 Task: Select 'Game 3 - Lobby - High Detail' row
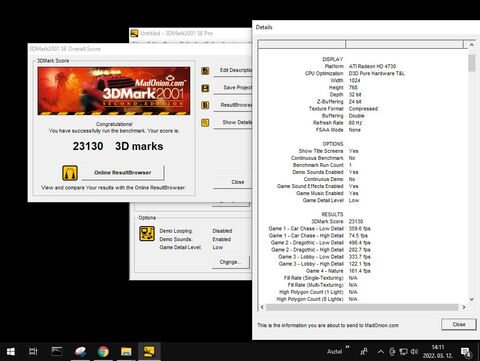click(x=324, y=264)
